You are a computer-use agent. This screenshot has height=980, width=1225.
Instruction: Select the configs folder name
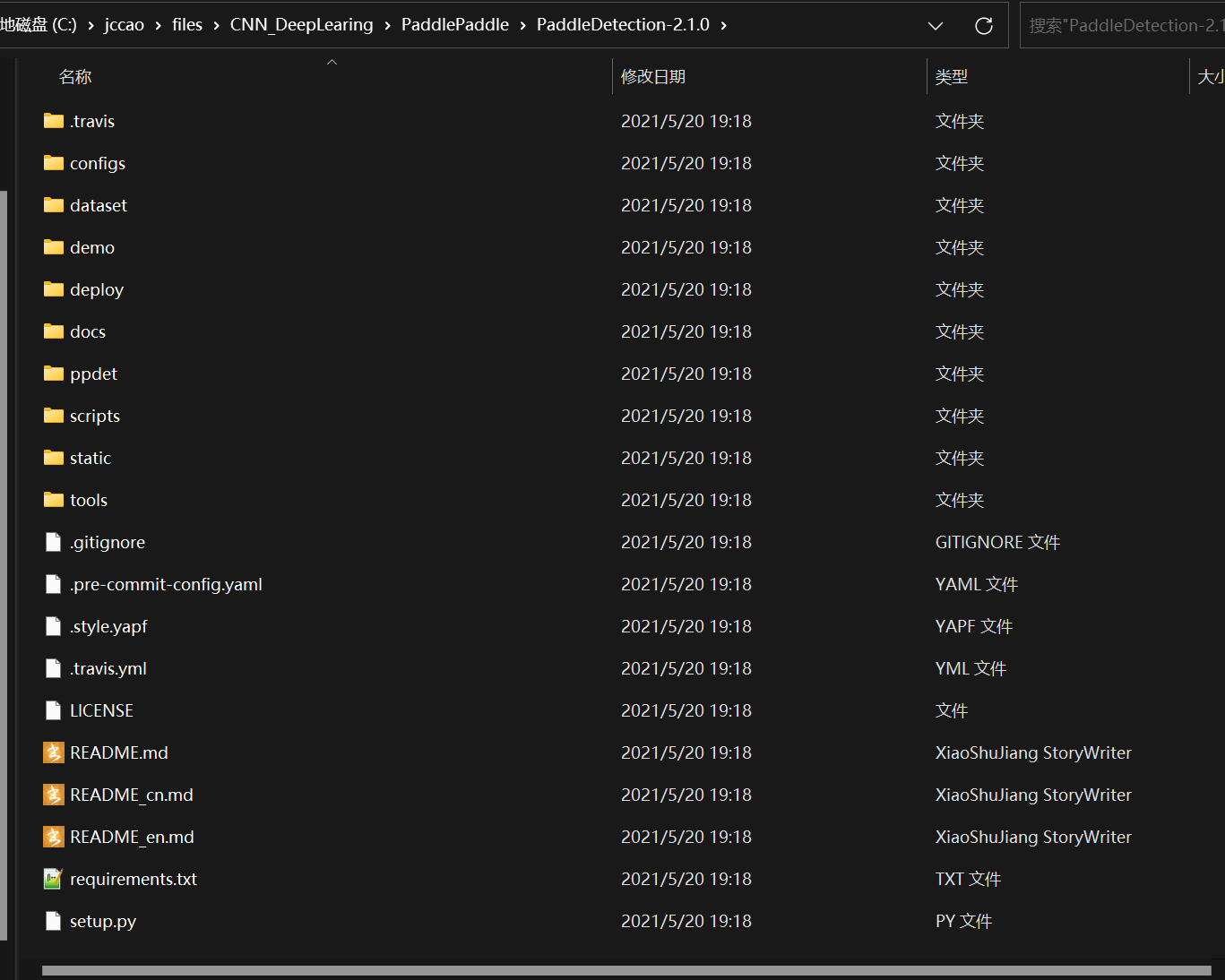click(98, 163)
